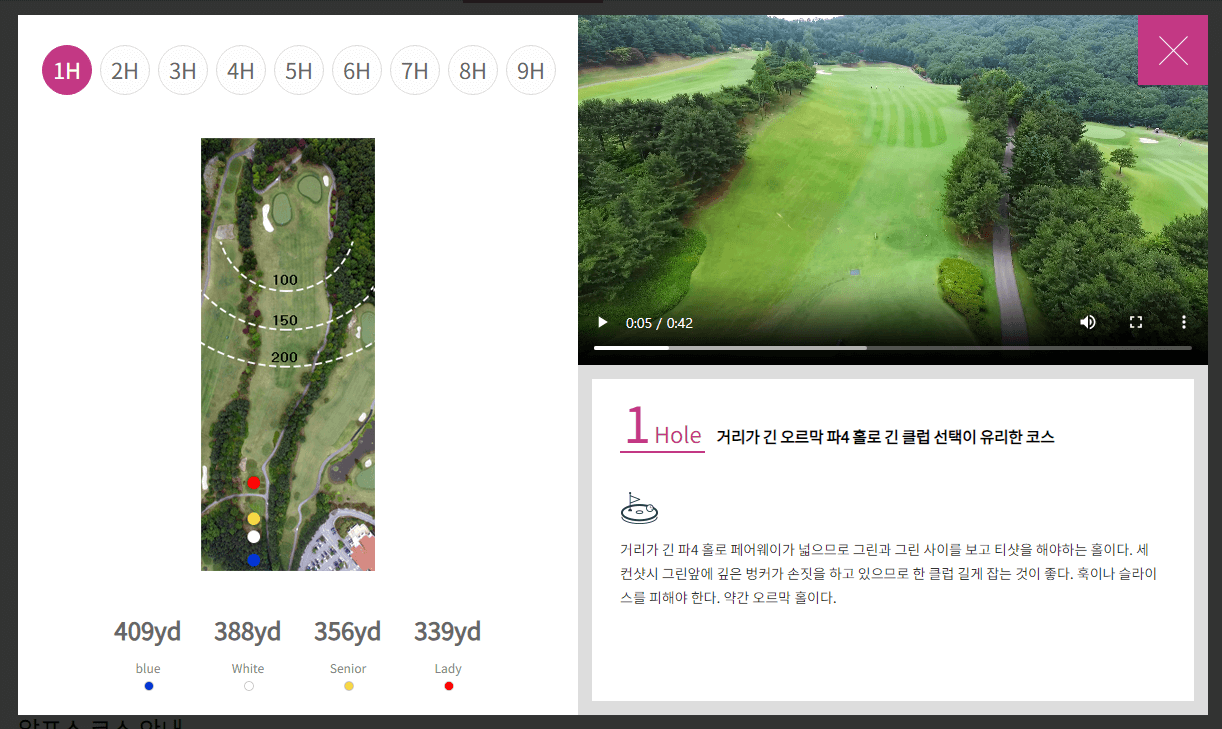Click the red Lady tee dot on the map
Viewport: 1222px width, 729px height.
click(x=253, y=482)
